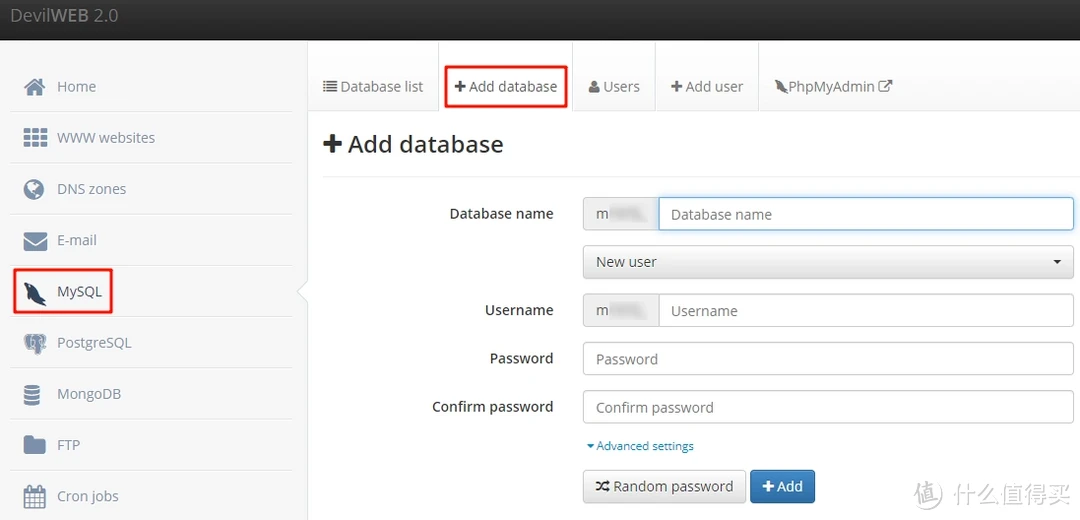Go to the Users tab
The height and width of the screenshot is (520, 1080).
(614, 87)
